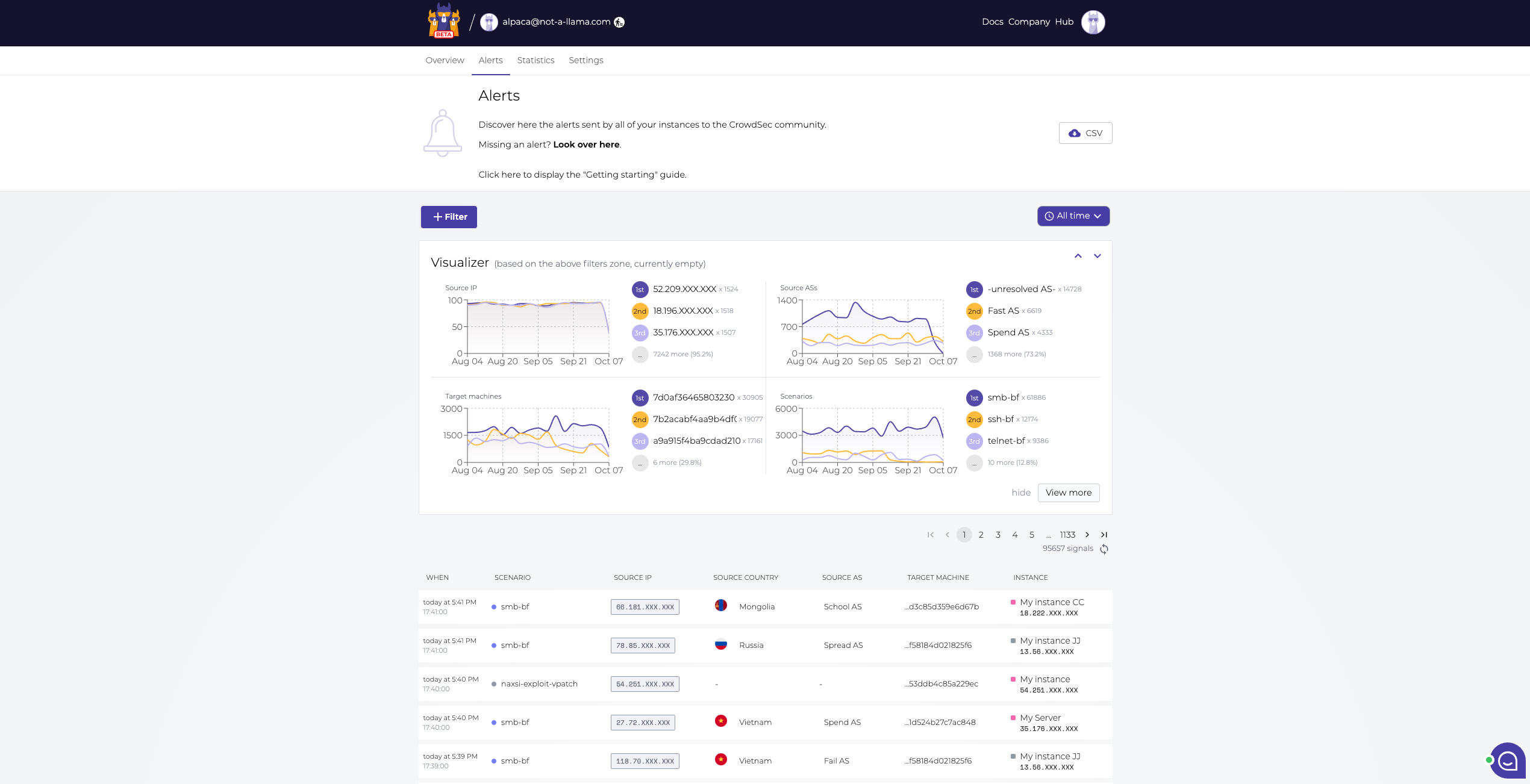Screen dimensions: 1530x784
Task: Click the pink marker beside My instance CC
Action: tap(1013, 602)
